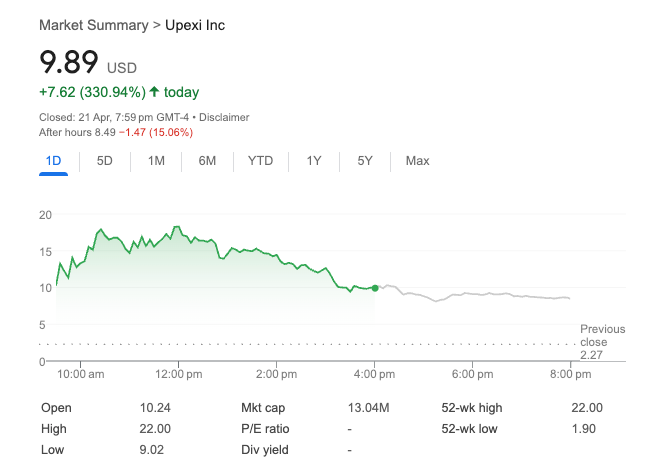View the 5Y time range
The width and height of the screenshot is (651, 472).
(x=365, y=161)
